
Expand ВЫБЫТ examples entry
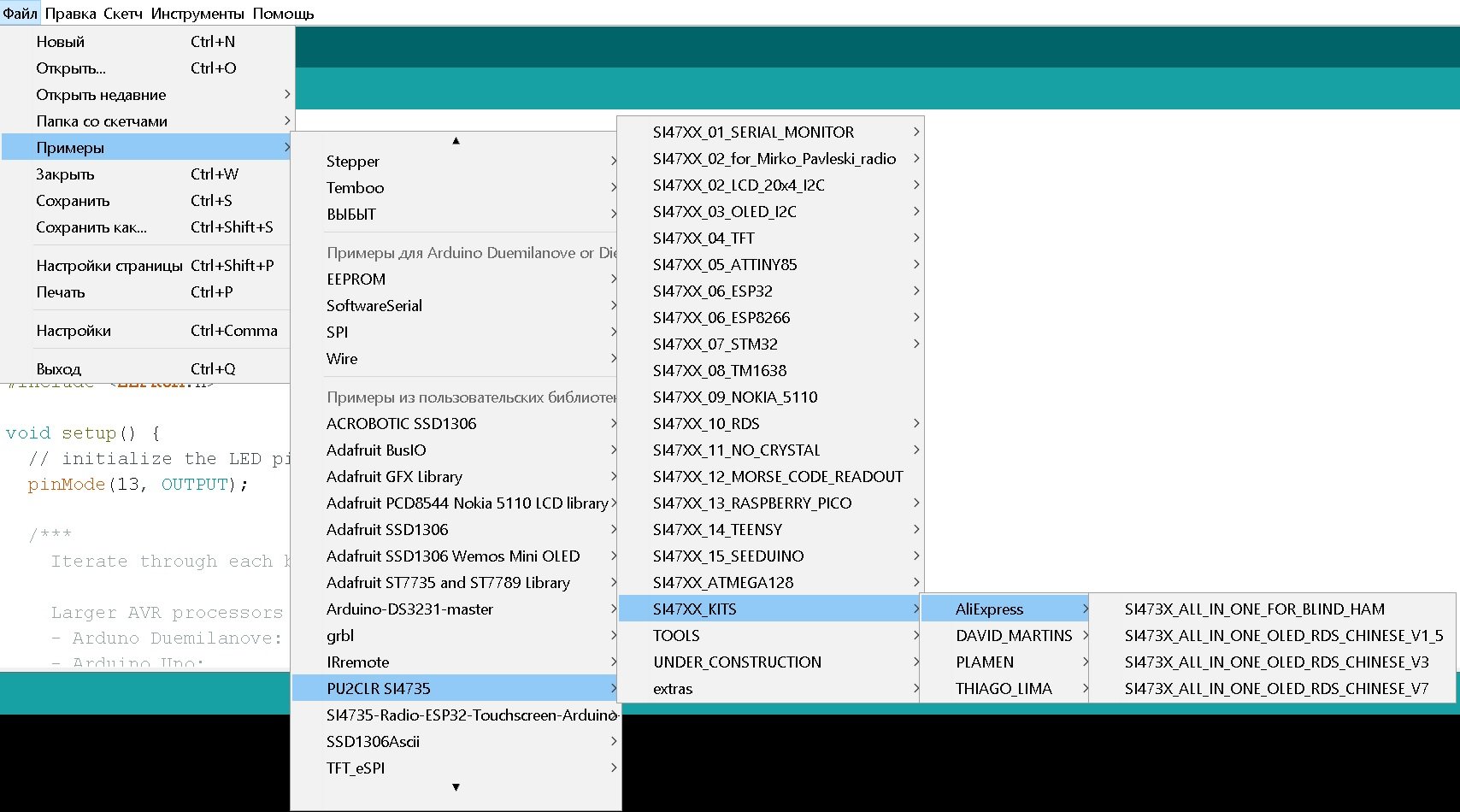pyautogui.click(x=456, y=215)
